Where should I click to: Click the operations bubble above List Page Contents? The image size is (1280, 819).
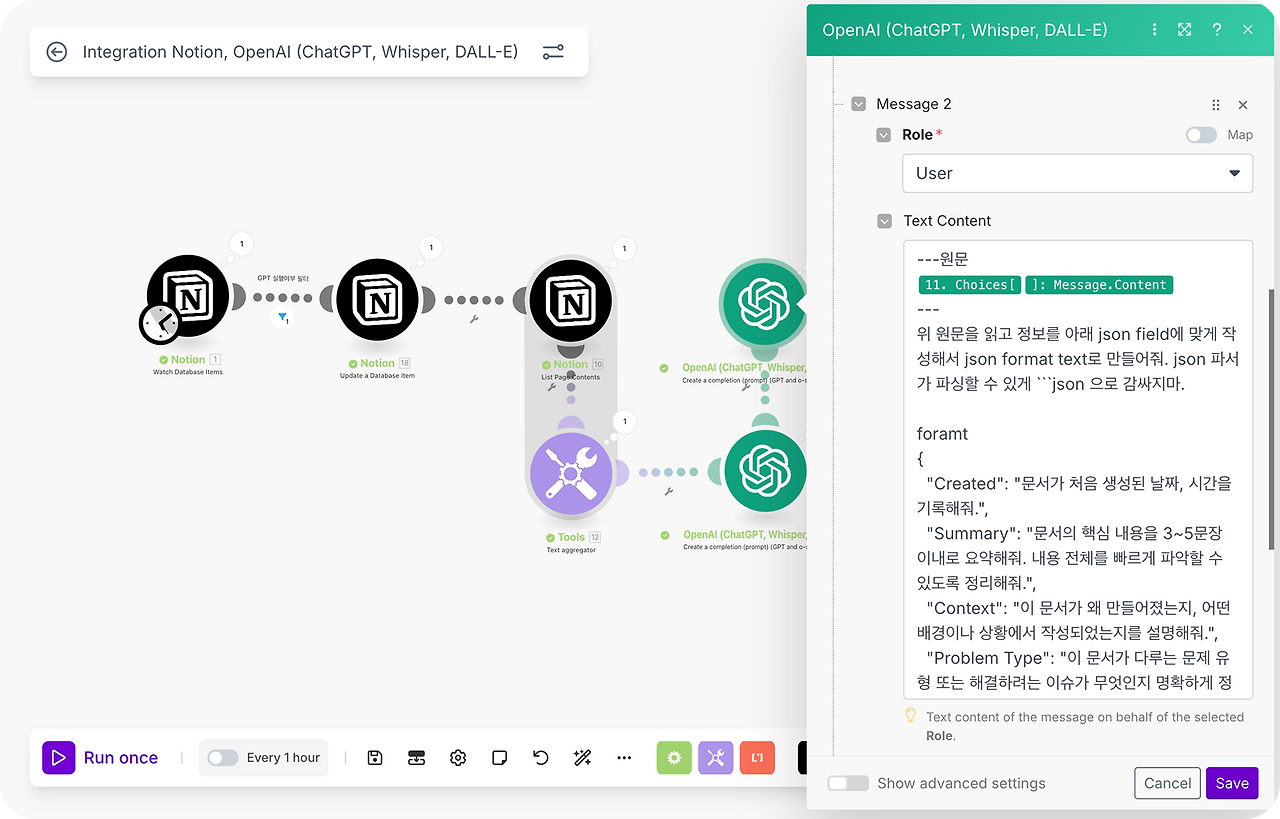coord(624,248)
